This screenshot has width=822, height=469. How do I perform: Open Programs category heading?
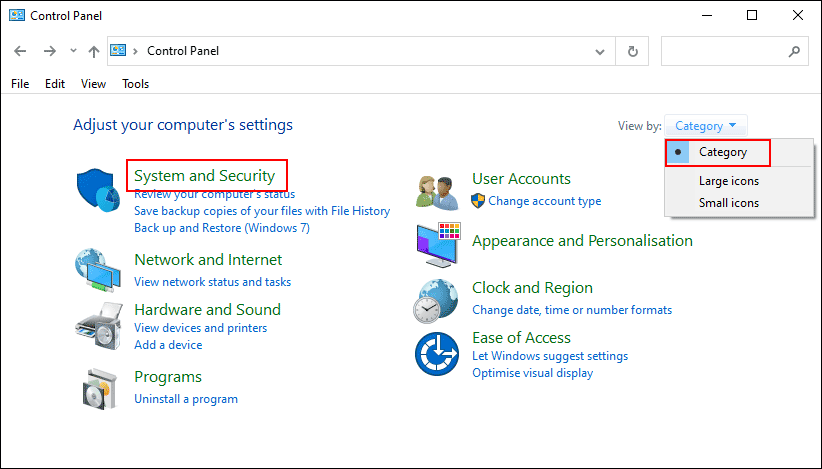[x=168, y=377]
